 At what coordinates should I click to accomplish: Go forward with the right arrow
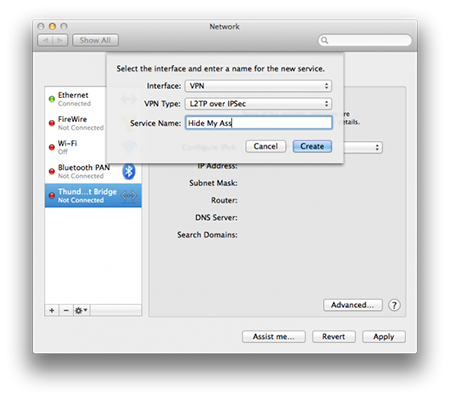click(x=60, y=40)
